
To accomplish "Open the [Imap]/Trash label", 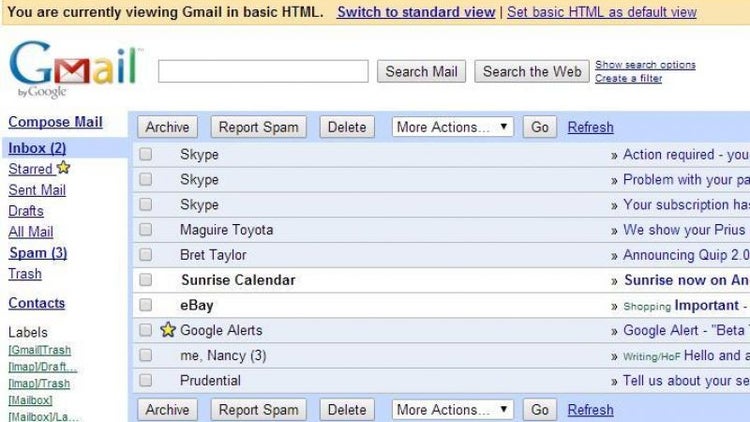I will [x=39, y=384].
